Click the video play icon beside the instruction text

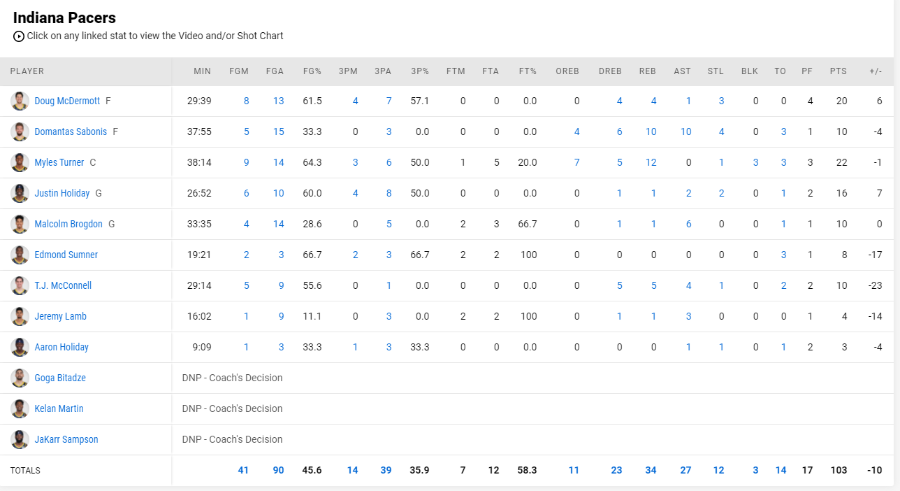tap(18, 36)
